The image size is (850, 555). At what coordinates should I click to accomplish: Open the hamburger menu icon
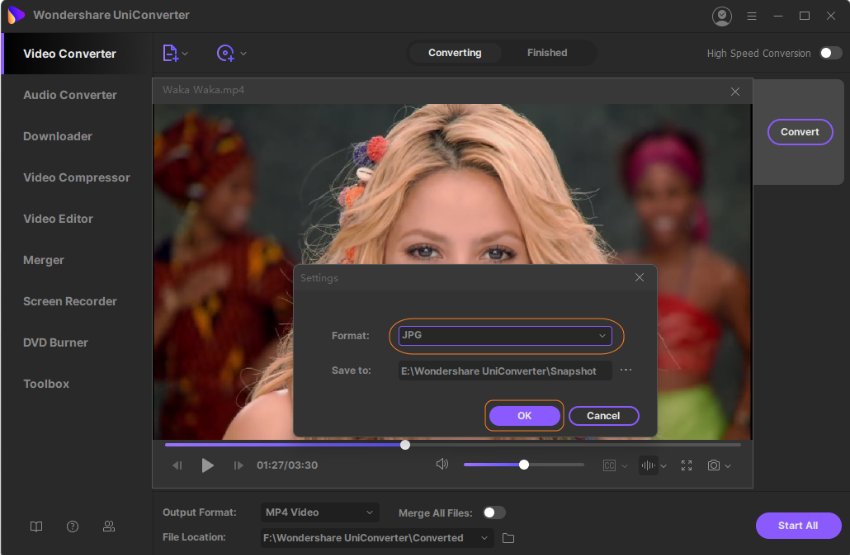[x=751, y=16]
